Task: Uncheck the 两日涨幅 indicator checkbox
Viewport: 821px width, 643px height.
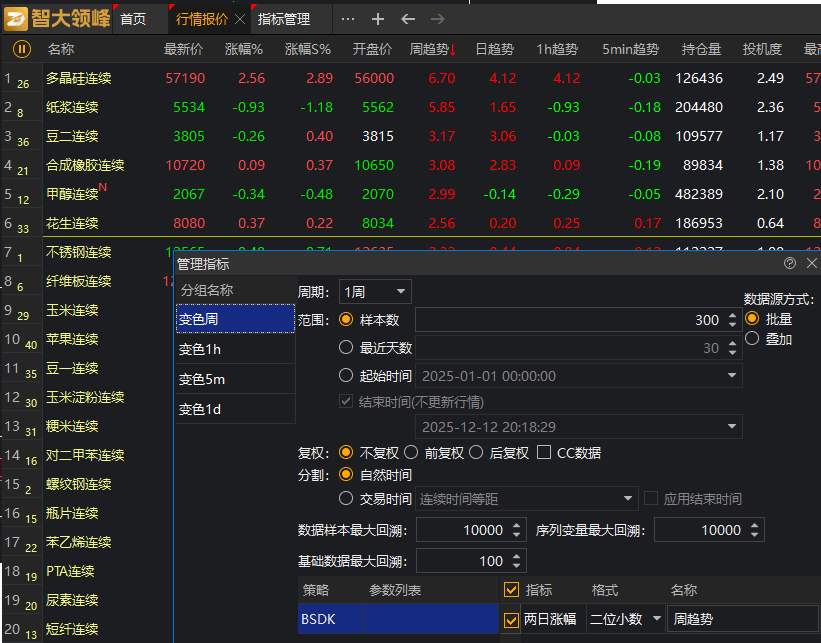Action: pyautogui.click(x=511, y=620)
